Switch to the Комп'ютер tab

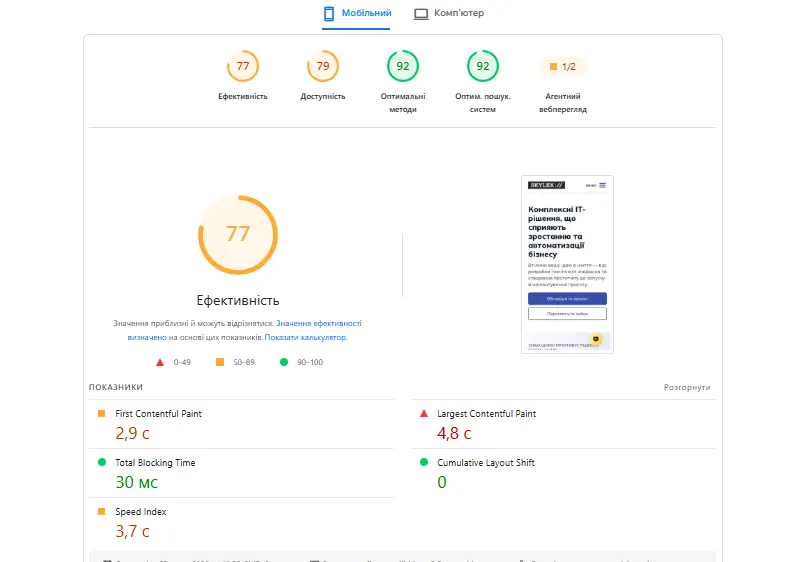[x=449, y=14]
